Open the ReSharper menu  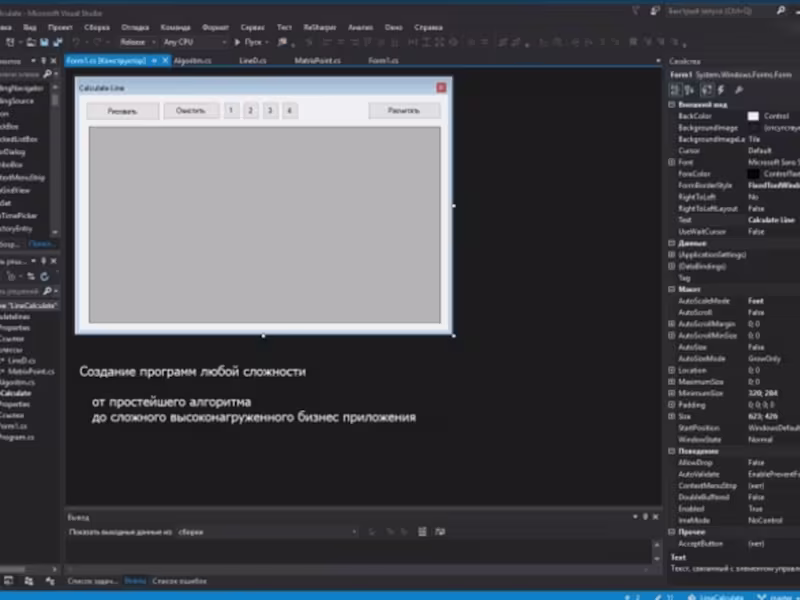[x=320, y=28]
